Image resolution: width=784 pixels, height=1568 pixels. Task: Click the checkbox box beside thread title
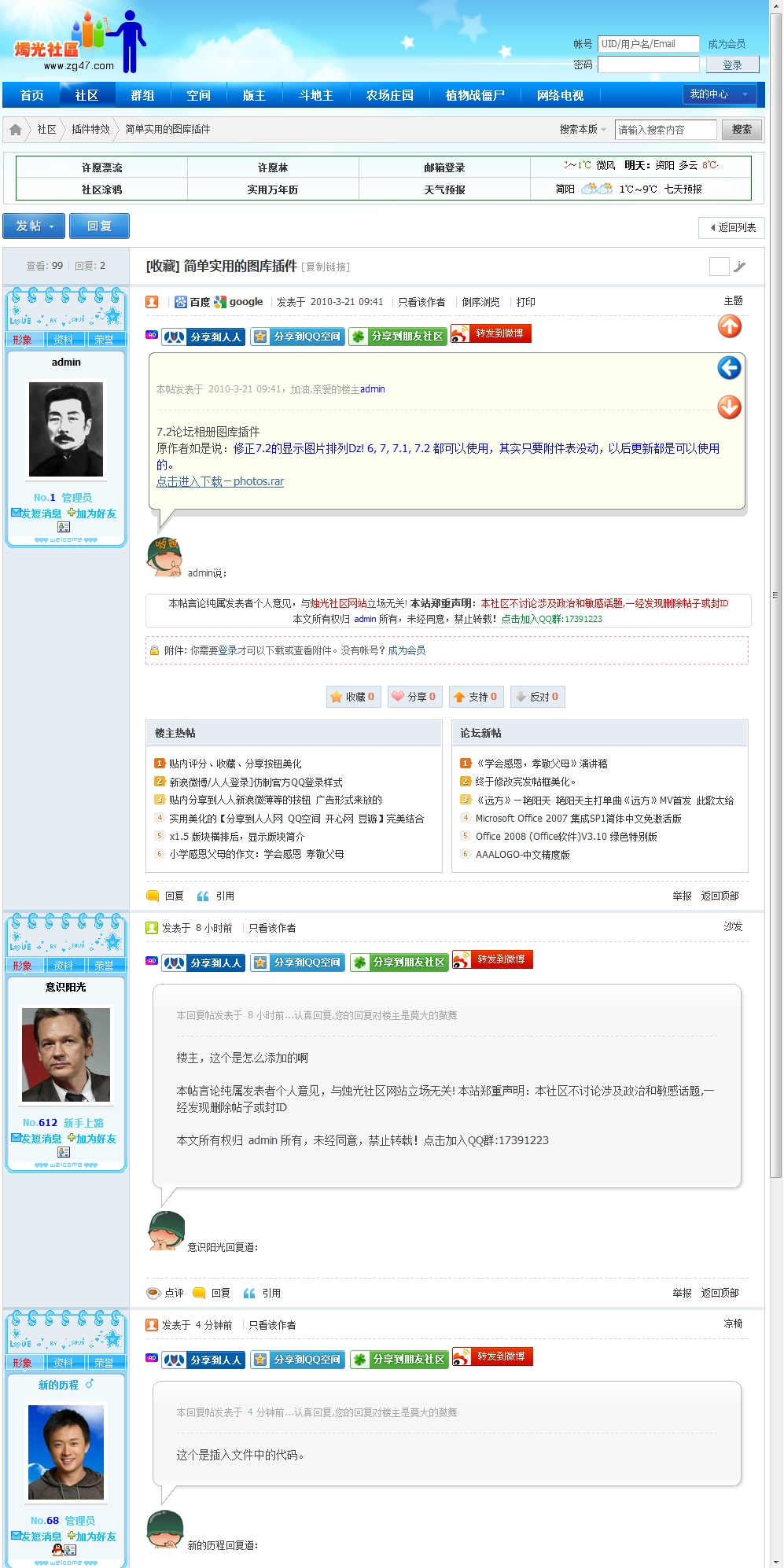point(719,267)
